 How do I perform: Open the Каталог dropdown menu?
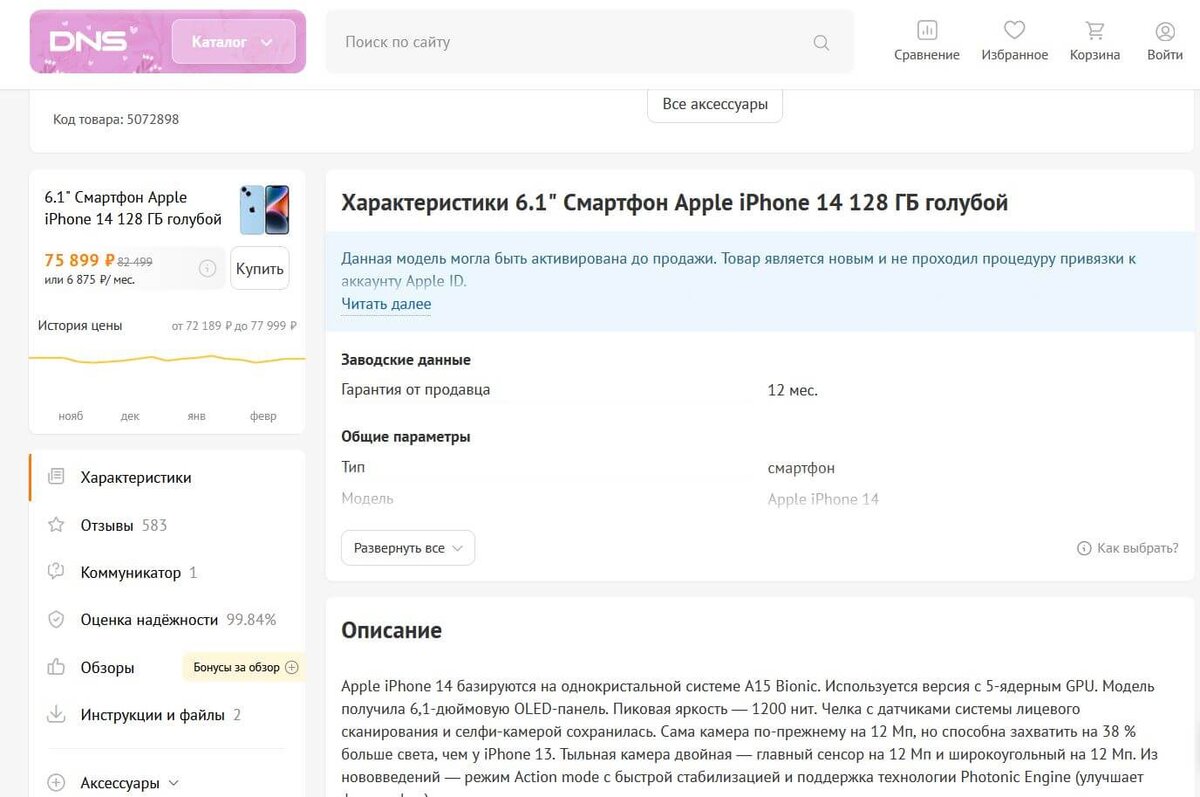(233, 42)
